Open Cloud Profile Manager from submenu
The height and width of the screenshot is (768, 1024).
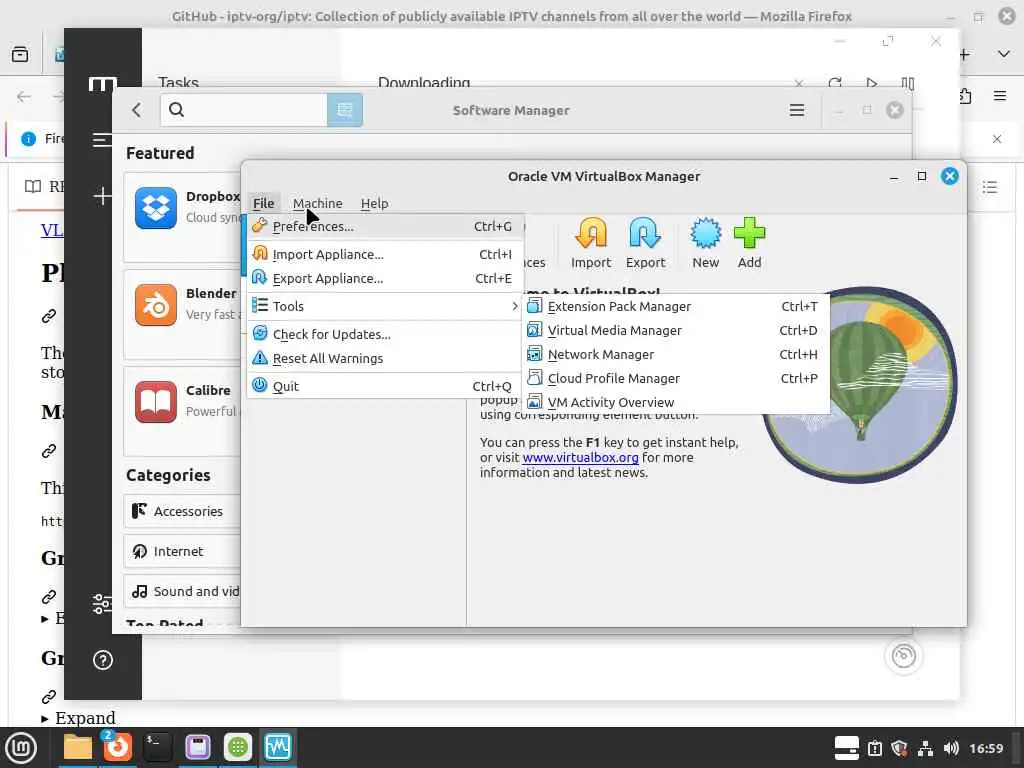(x=676, y=378)
